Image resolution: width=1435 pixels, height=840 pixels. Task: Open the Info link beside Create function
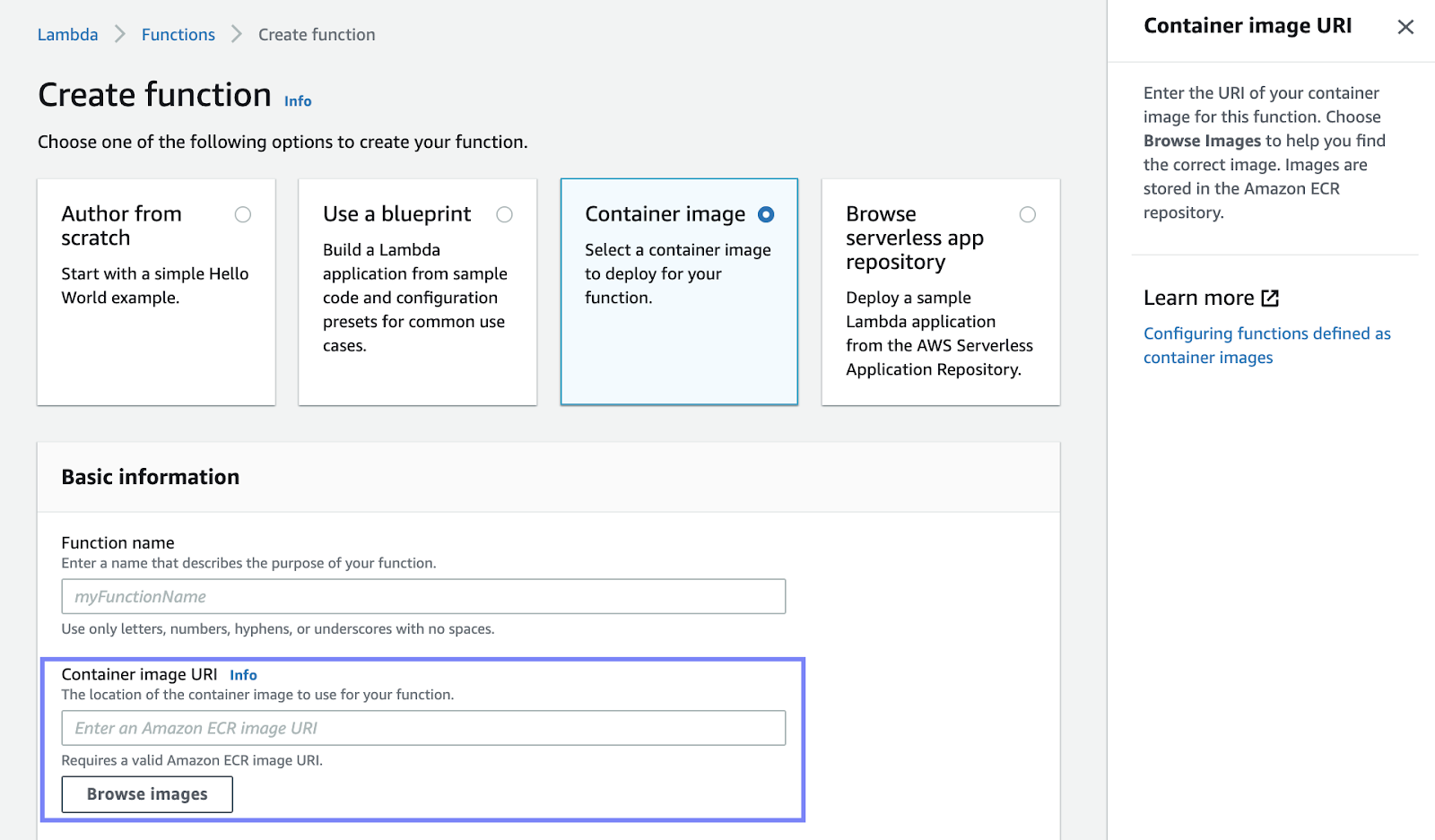298,101
